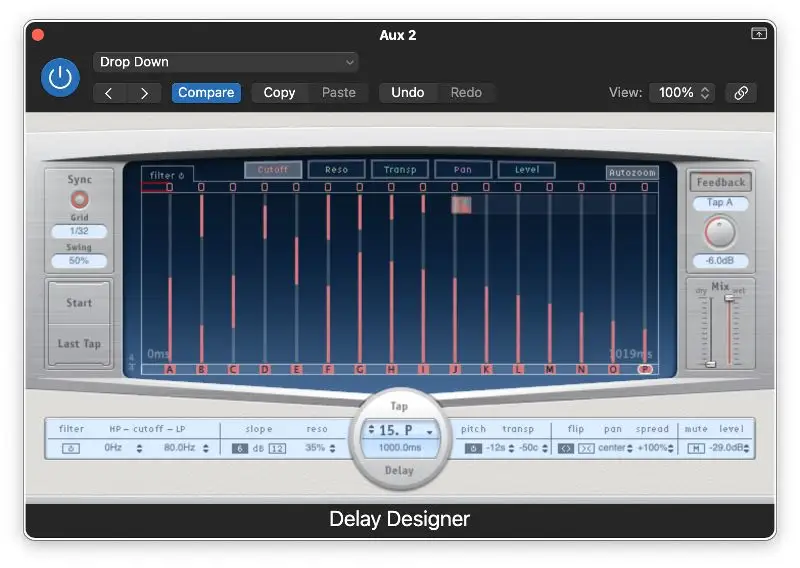Switch to the Reso view tab

click(x=336, y=170)
